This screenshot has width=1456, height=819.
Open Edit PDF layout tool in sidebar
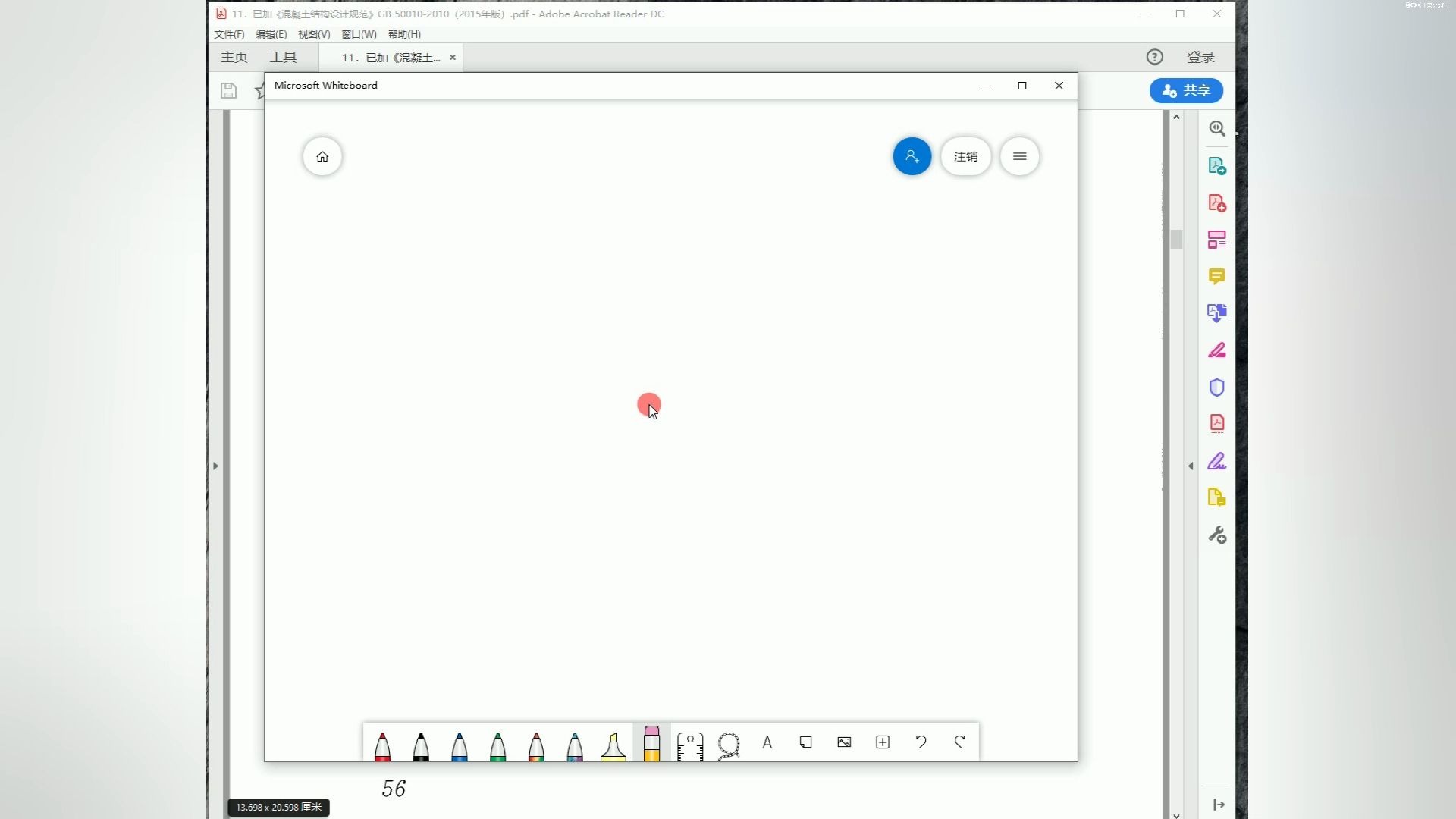(1217, 240)
